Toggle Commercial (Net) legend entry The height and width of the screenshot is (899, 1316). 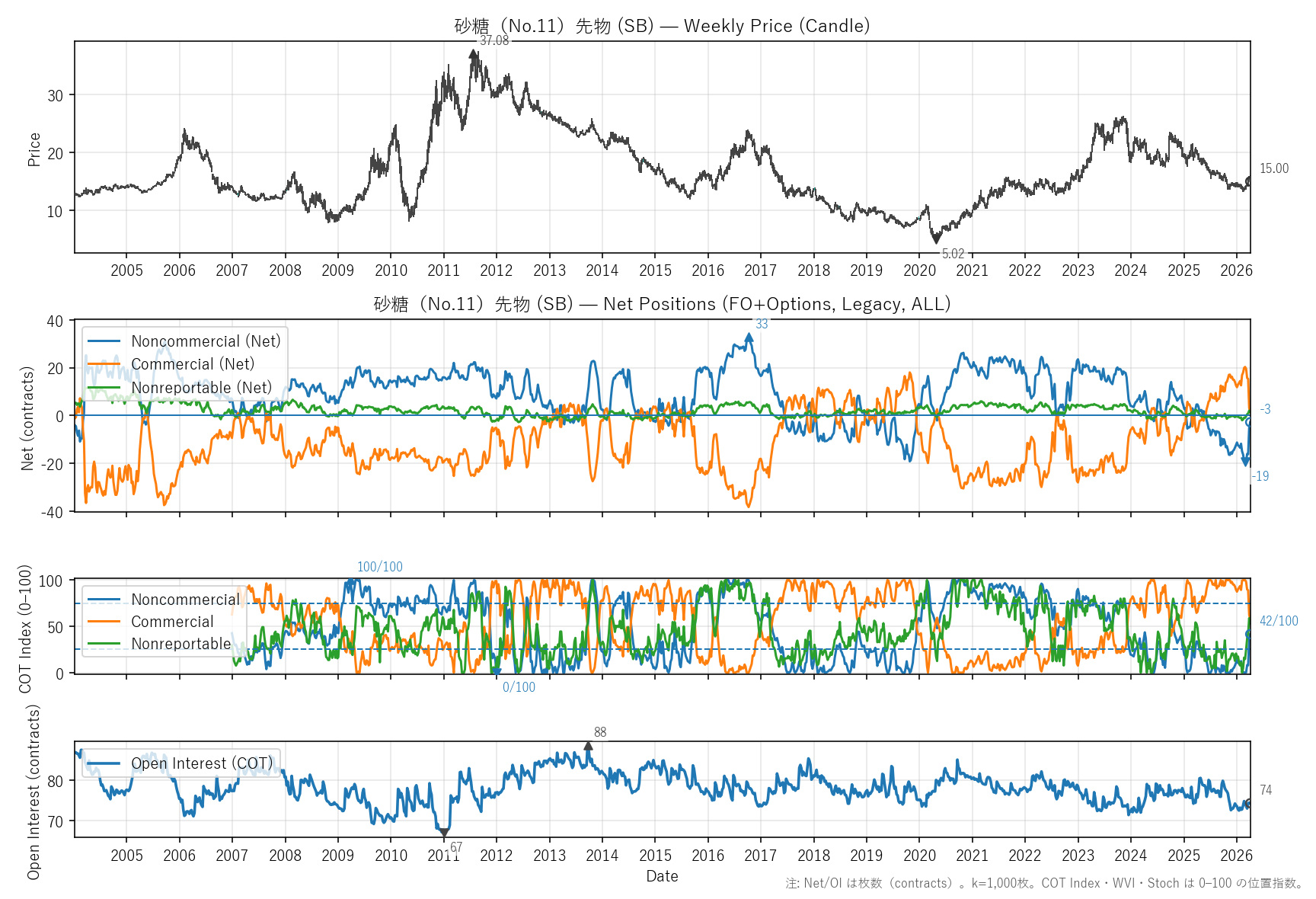(x=193, y=364)
